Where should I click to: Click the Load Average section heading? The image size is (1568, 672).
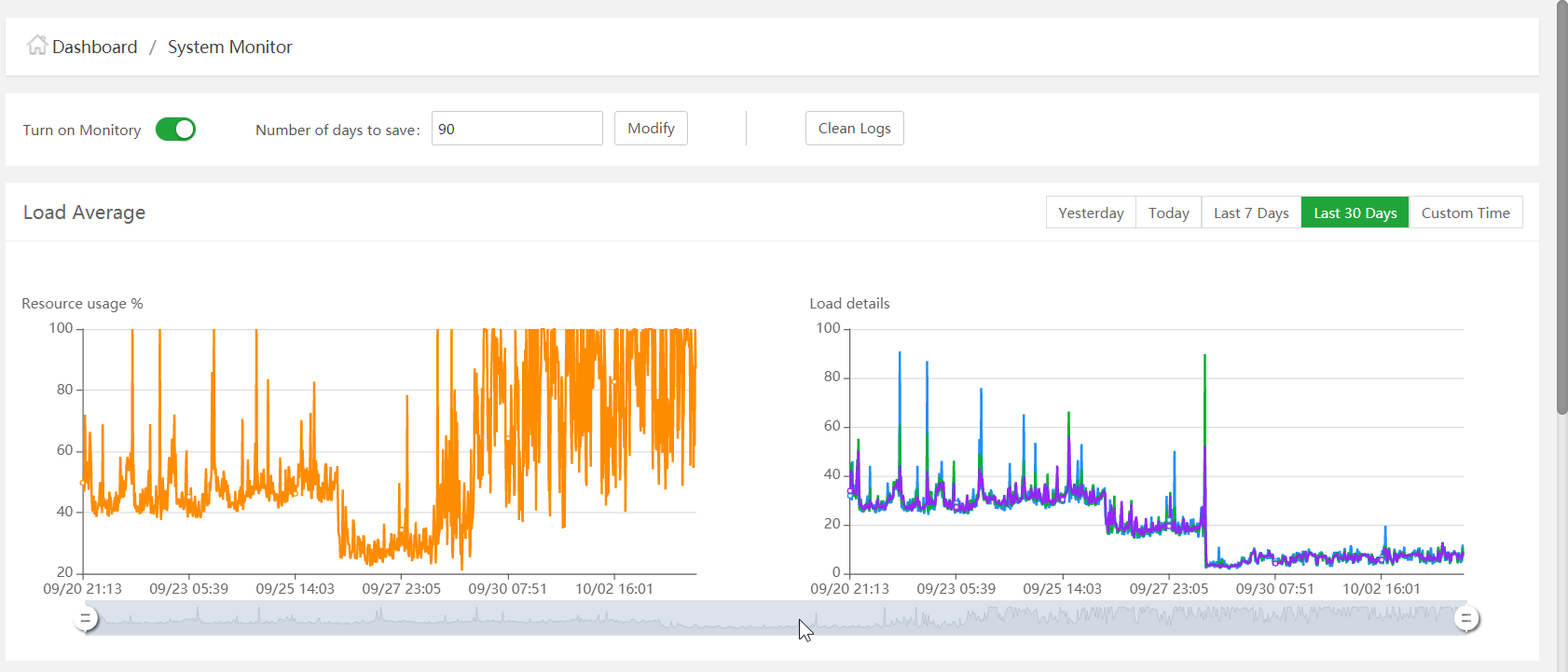84,213
